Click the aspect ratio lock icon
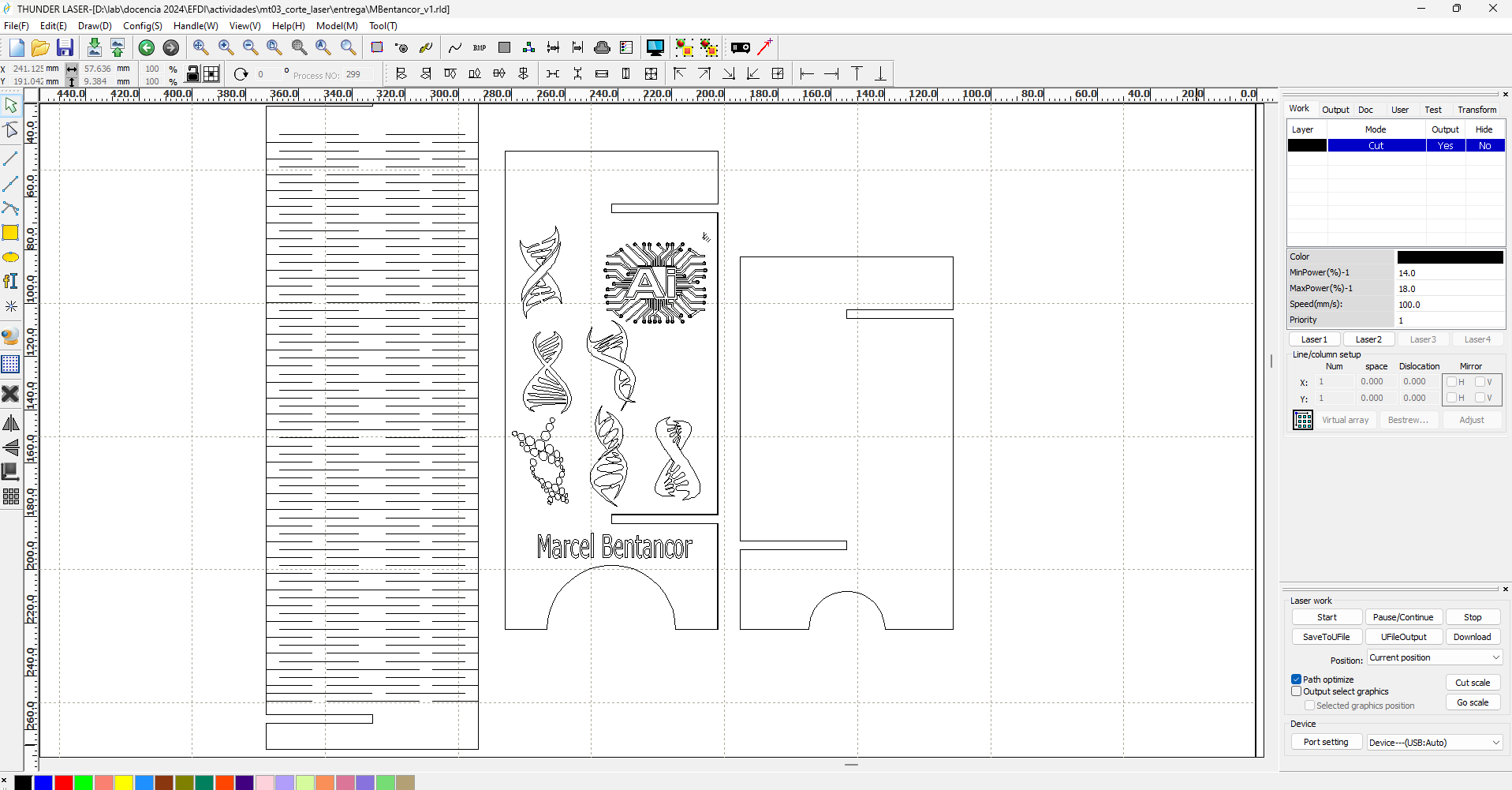Image resolution: width=1512 pixels, height=790 pixels. 192,74
